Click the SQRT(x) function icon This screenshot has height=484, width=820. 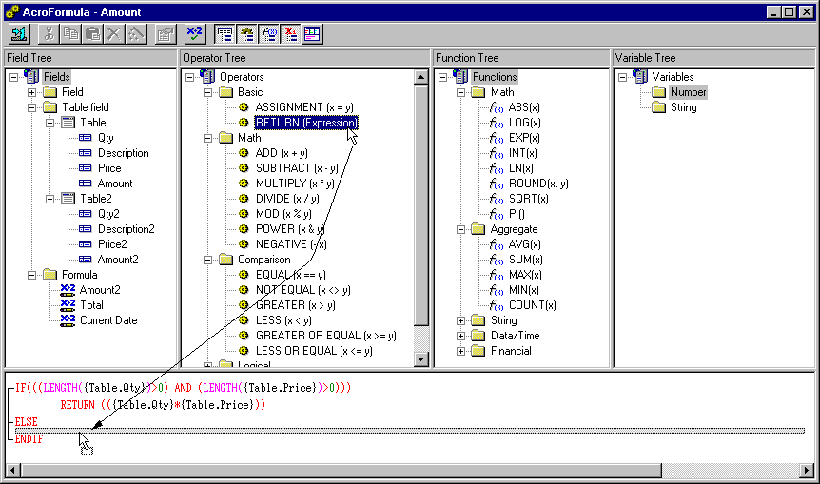click(496, 199)
